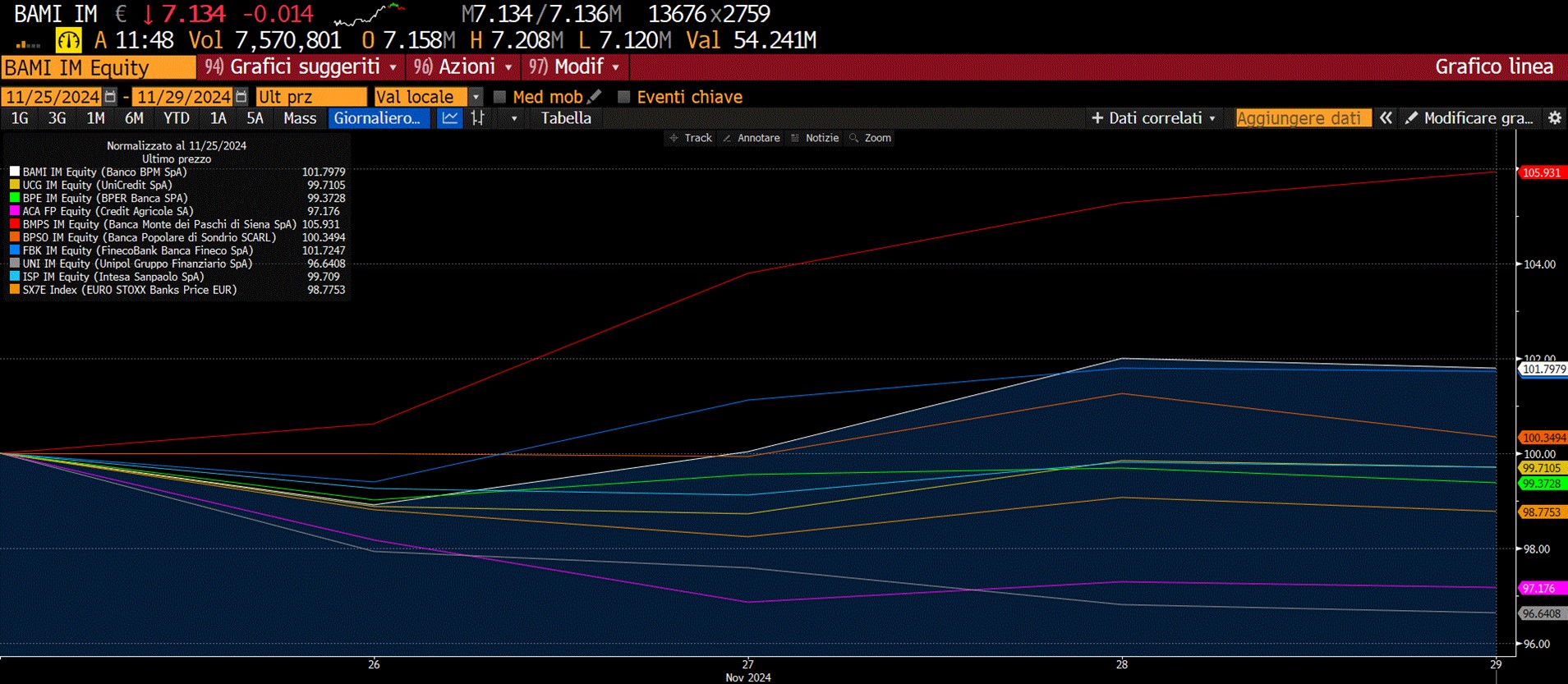Open the start date calendar picker
This screenshot has height=684, width=1568.
tap(111, 97)
